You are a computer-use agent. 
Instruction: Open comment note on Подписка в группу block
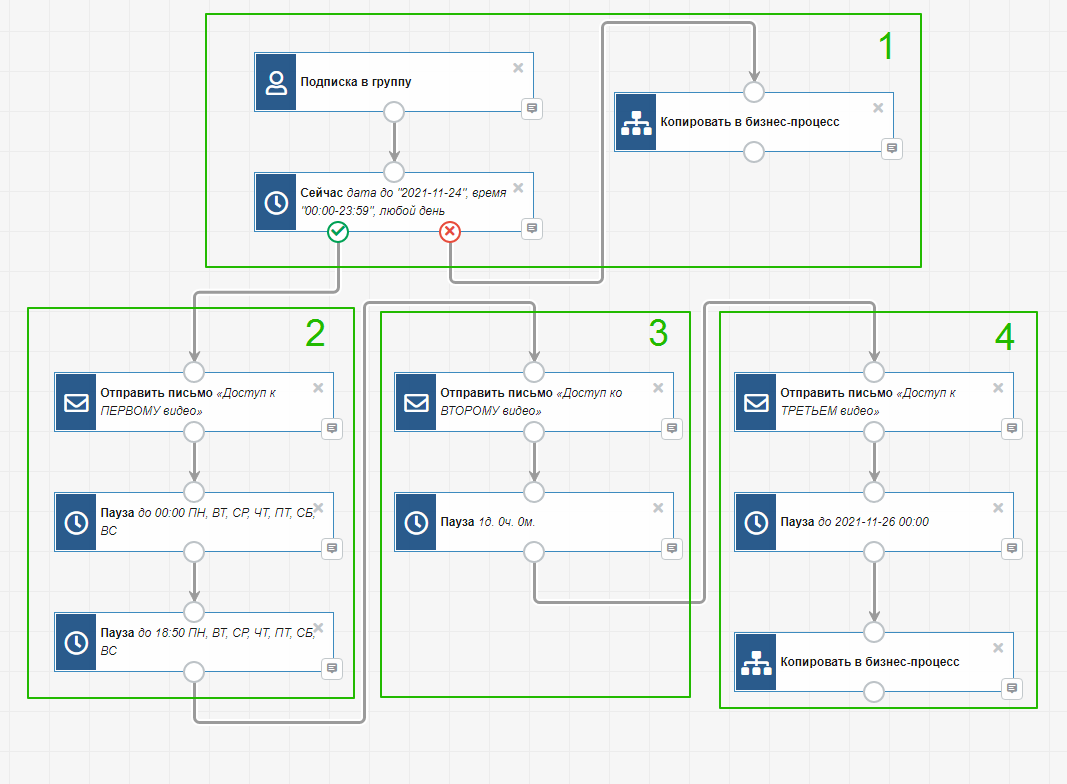pyautogui.click(x=532, y=108)
